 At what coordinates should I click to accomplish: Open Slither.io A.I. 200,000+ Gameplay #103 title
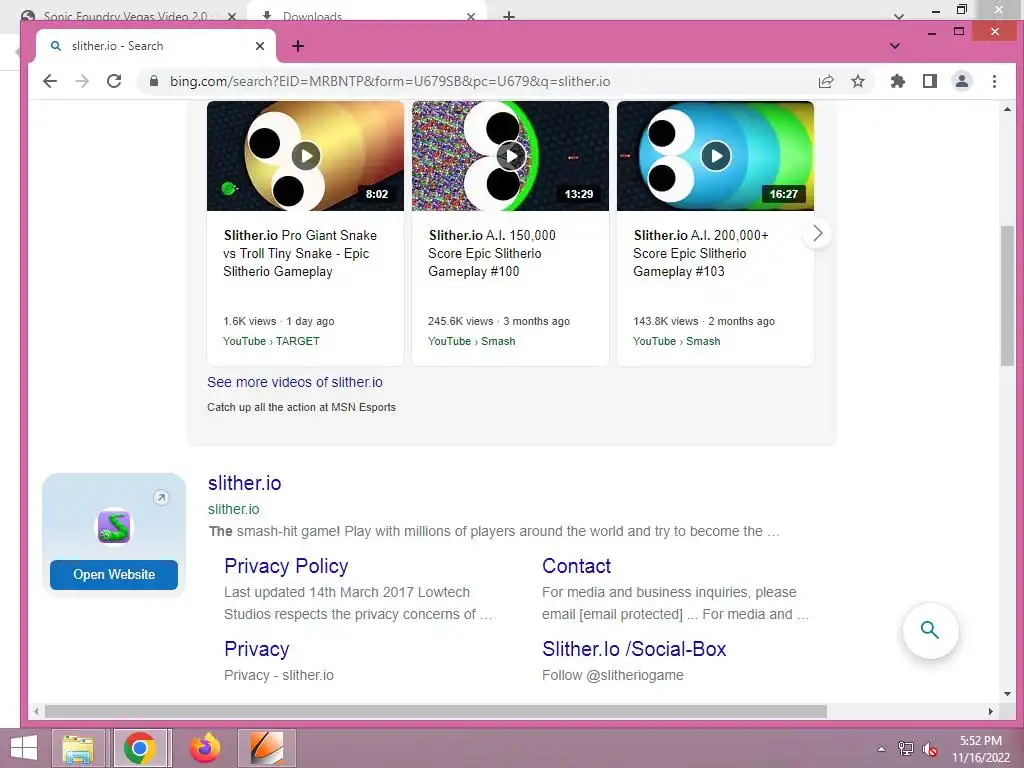click(701, 253)
